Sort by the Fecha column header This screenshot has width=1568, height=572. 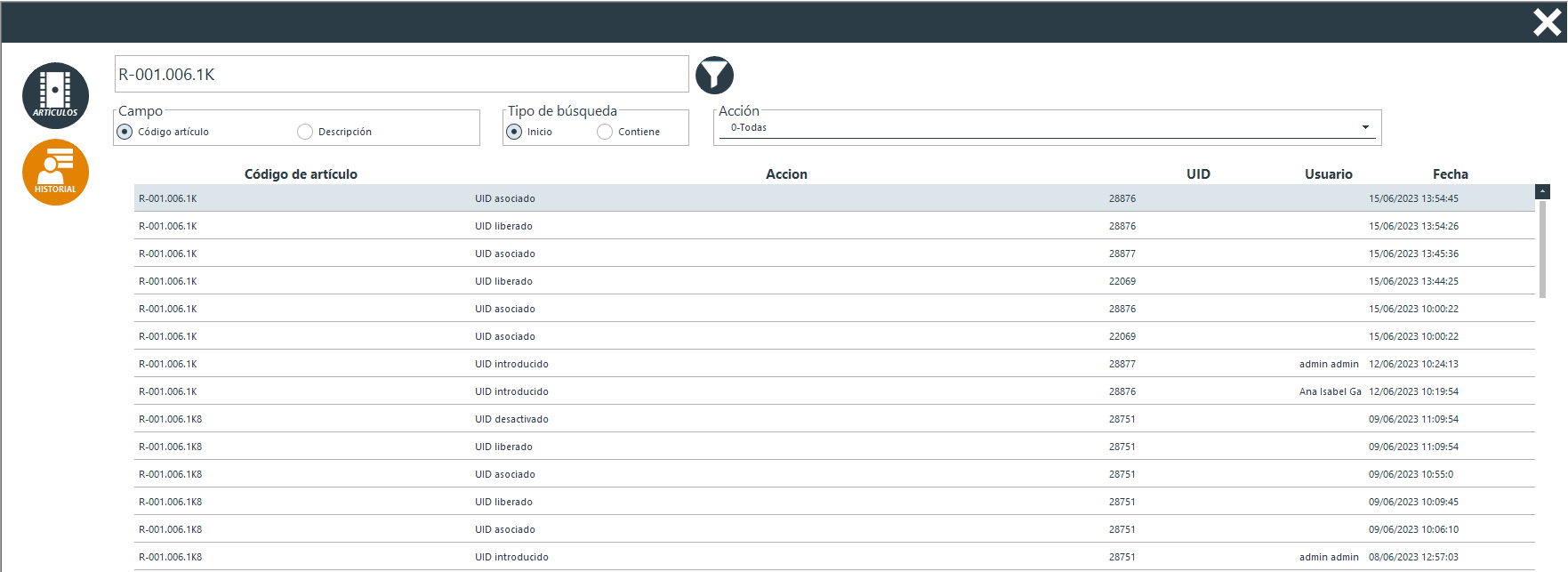pyautogui.click(x=1450, y=174)
